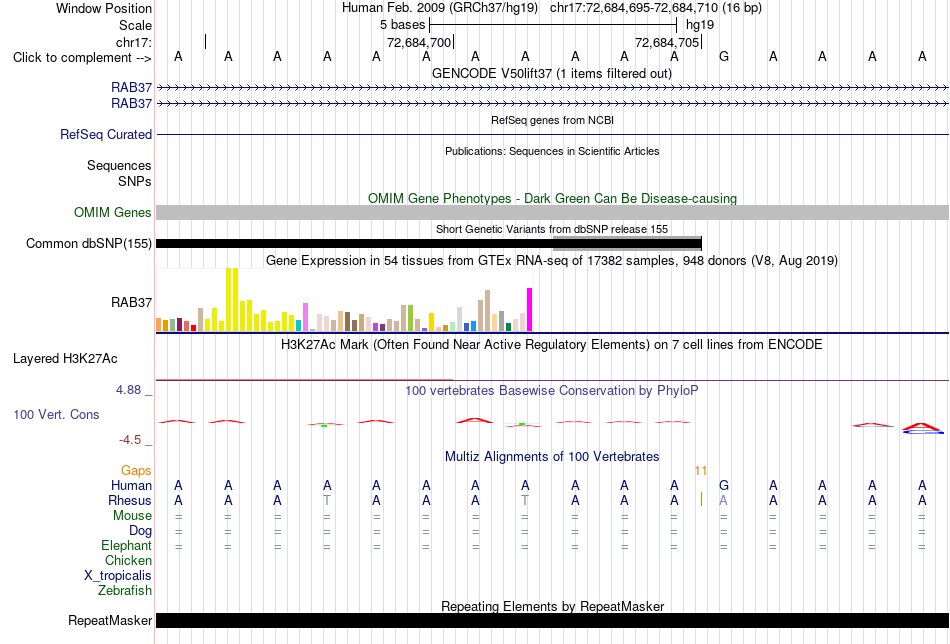Click the Zebrafish species label

(x=125, y=591)
